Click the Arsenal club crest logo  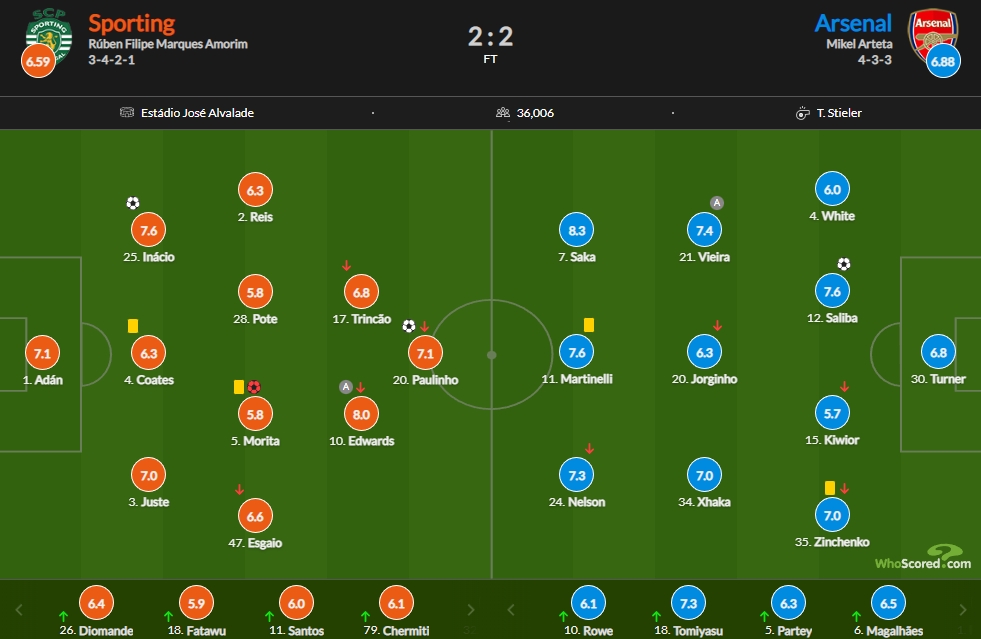[x=933, y=34]
